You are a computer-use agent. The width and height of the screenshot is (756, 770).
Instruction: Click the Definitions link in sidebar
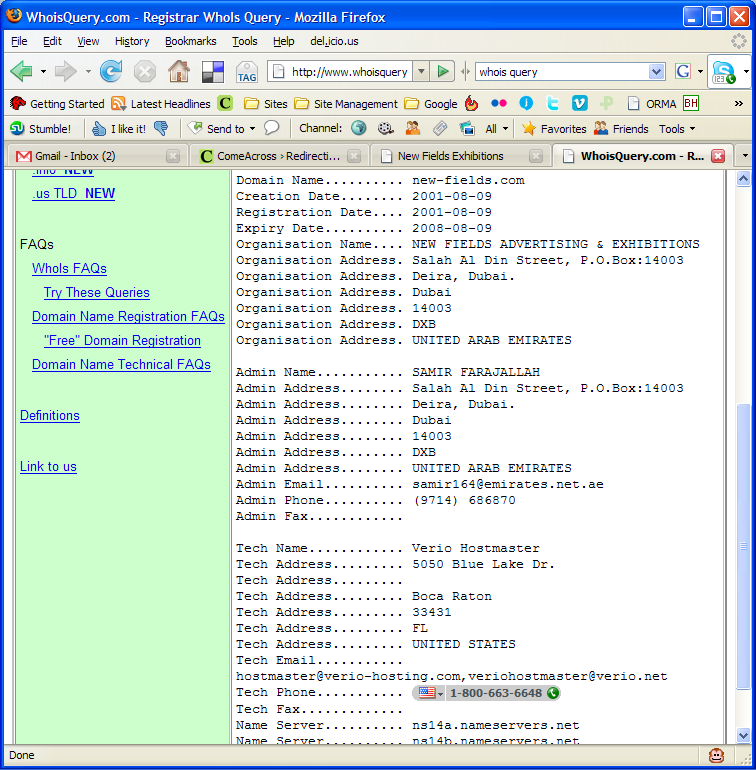tap(50, 415)
